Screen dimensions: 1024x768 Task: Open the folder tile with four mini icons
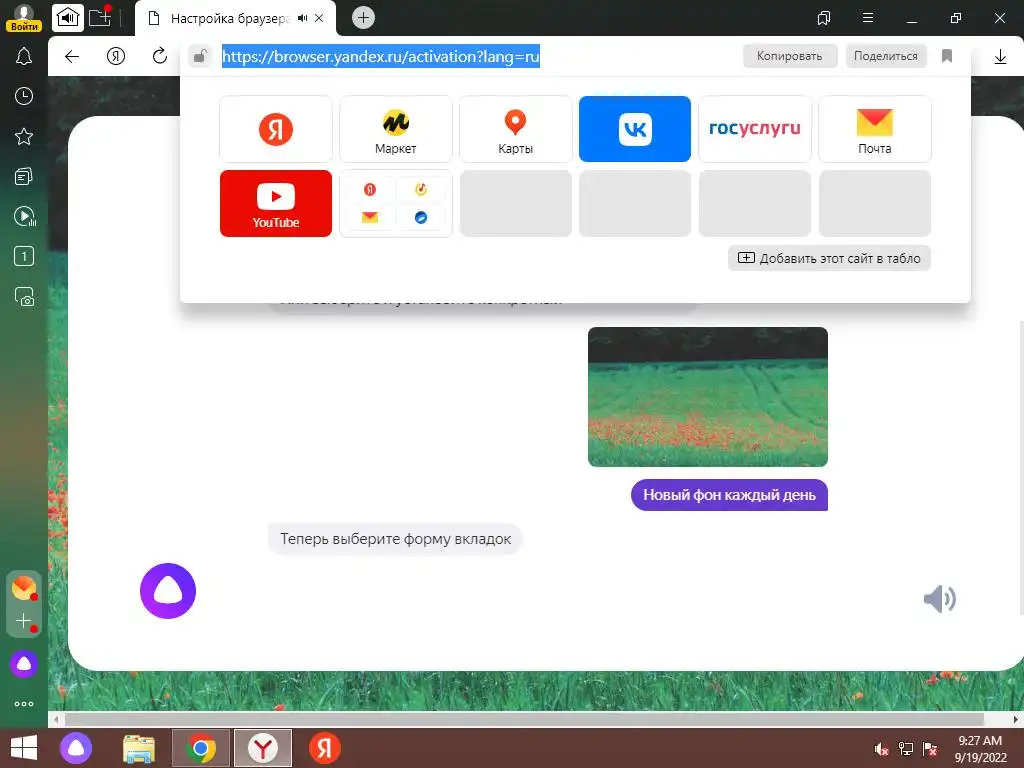(396, 203)
